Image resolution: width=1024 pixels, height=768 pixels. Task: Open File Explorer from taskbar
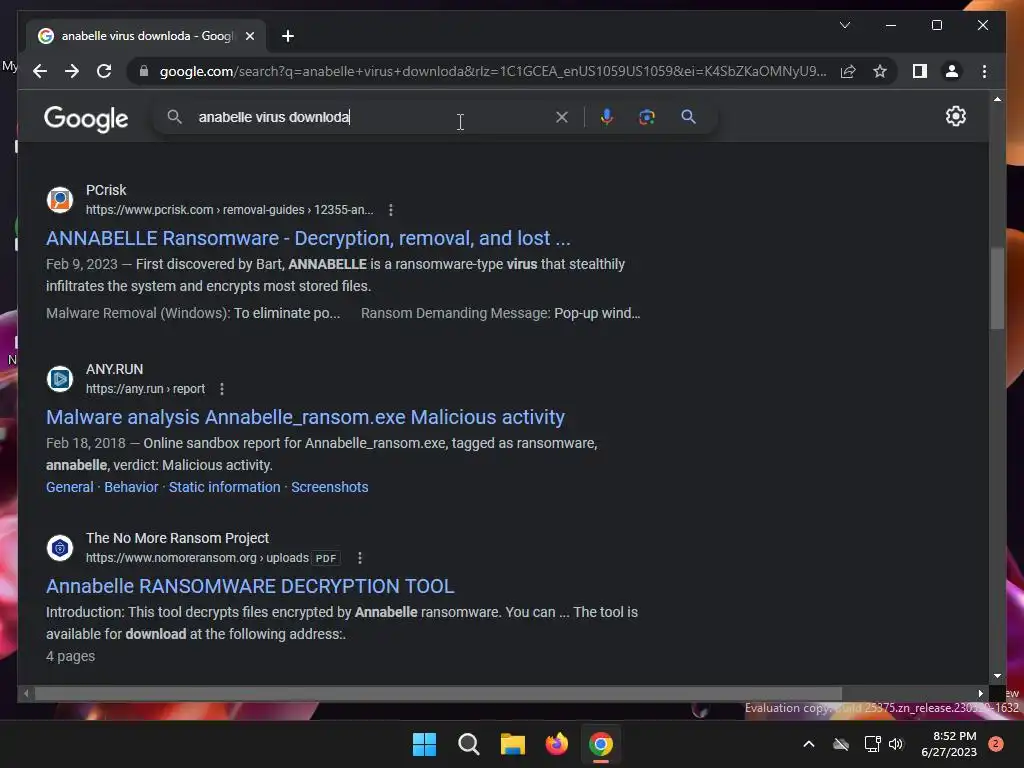[x=513, y=744]
